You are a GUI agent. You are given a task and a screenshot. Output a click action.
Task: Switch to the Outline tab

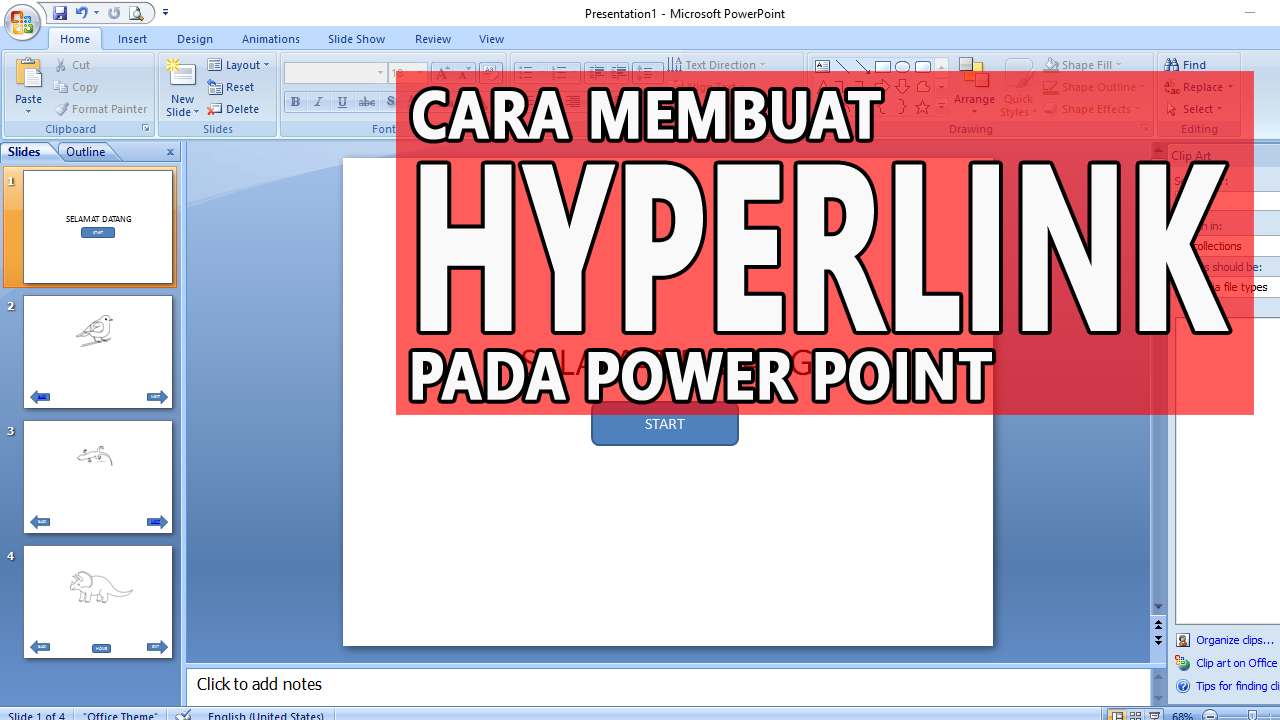[86, 151]
